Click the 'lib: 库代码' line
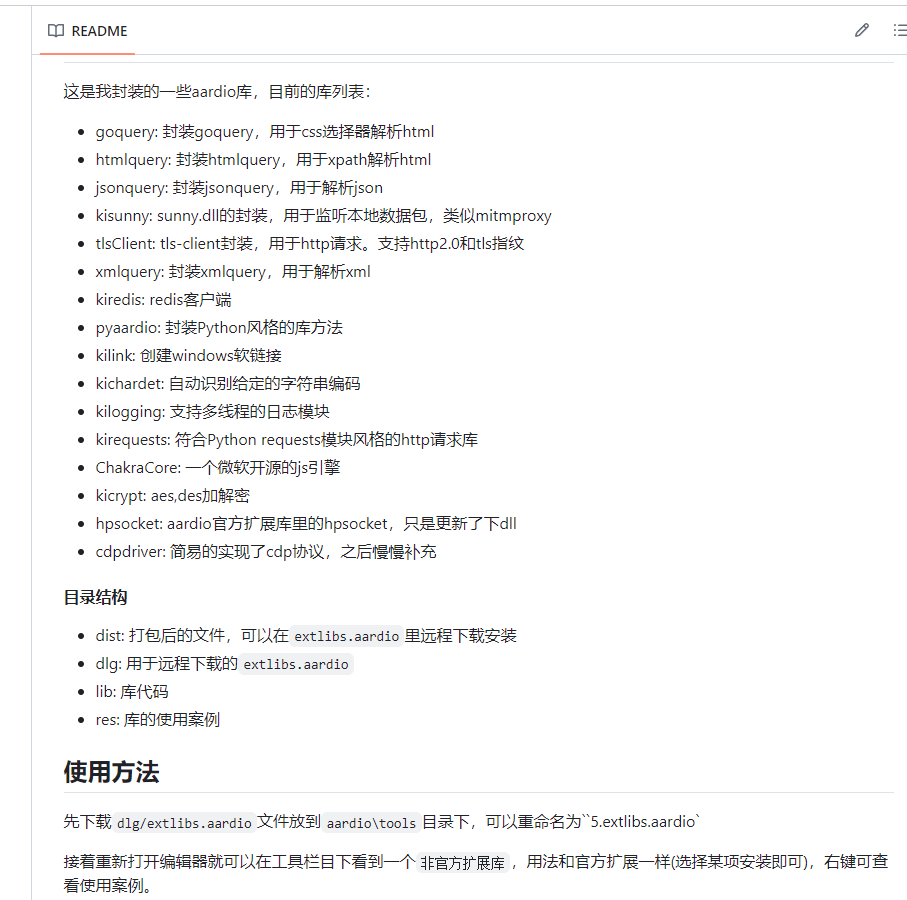Viewport: 907px width, 900px height. [x=132, y=692]
